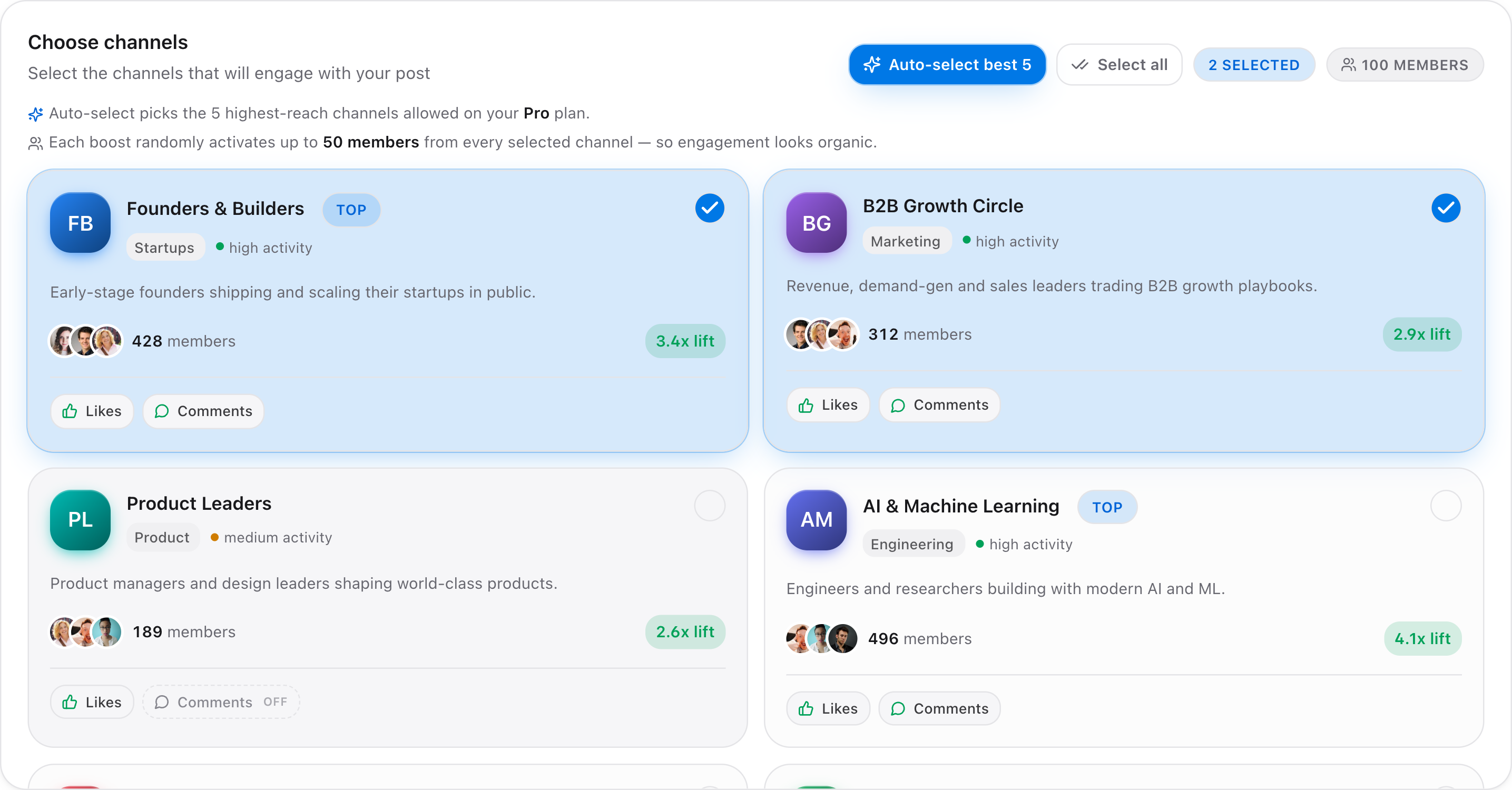Toggle Comments for B2B Growth Circle
The image size is (1512, 790).
939,404
